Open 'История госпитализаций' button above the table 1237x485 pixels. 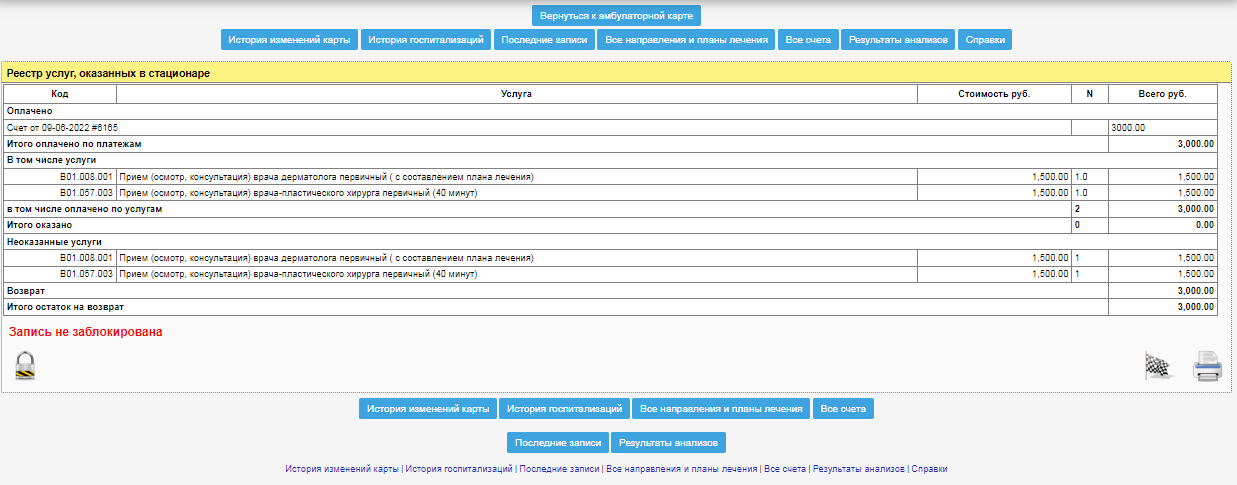coord(426,40)
